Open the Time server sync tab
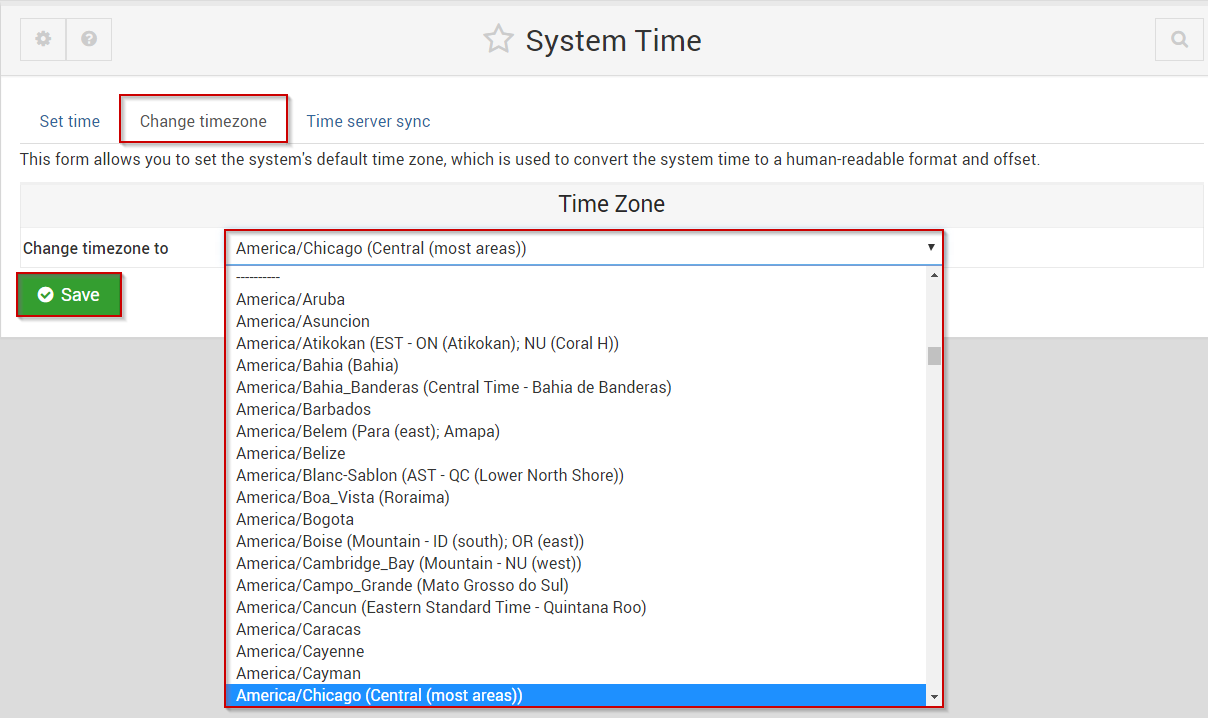 point(368,121)
